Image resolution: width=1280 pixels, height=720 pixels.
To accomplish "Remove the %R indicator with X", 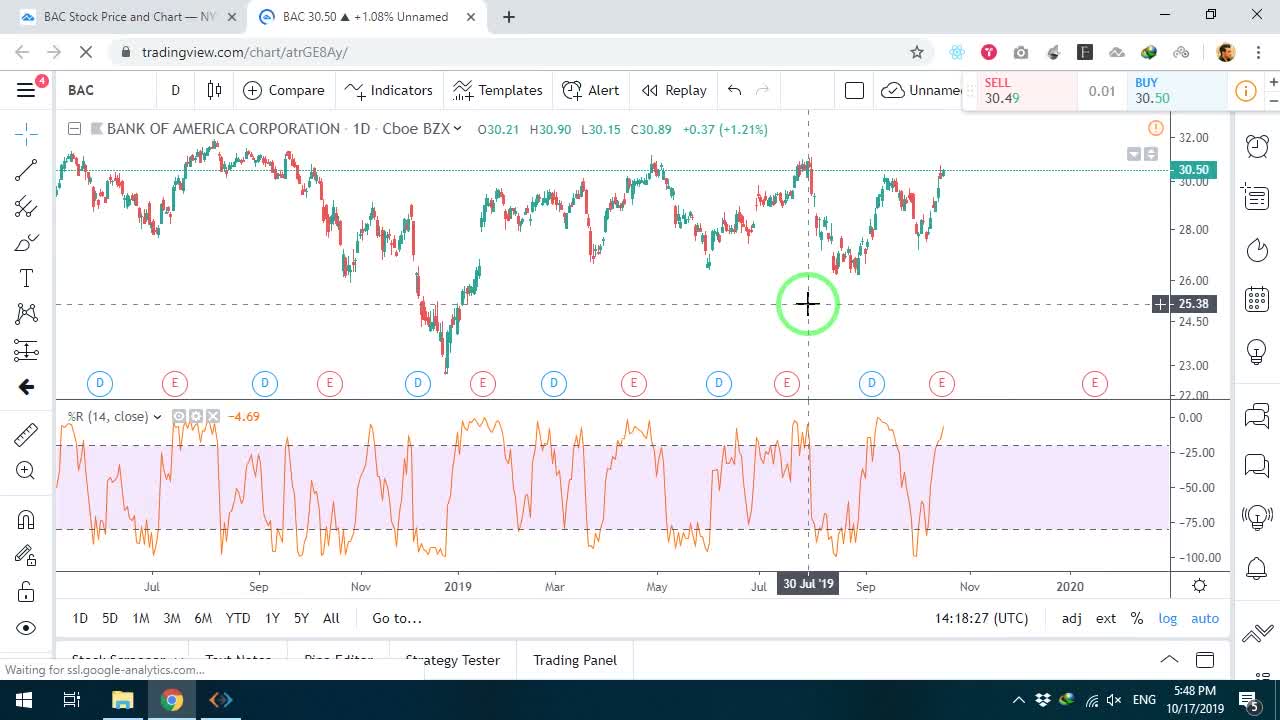I will (x=213, y=417).
